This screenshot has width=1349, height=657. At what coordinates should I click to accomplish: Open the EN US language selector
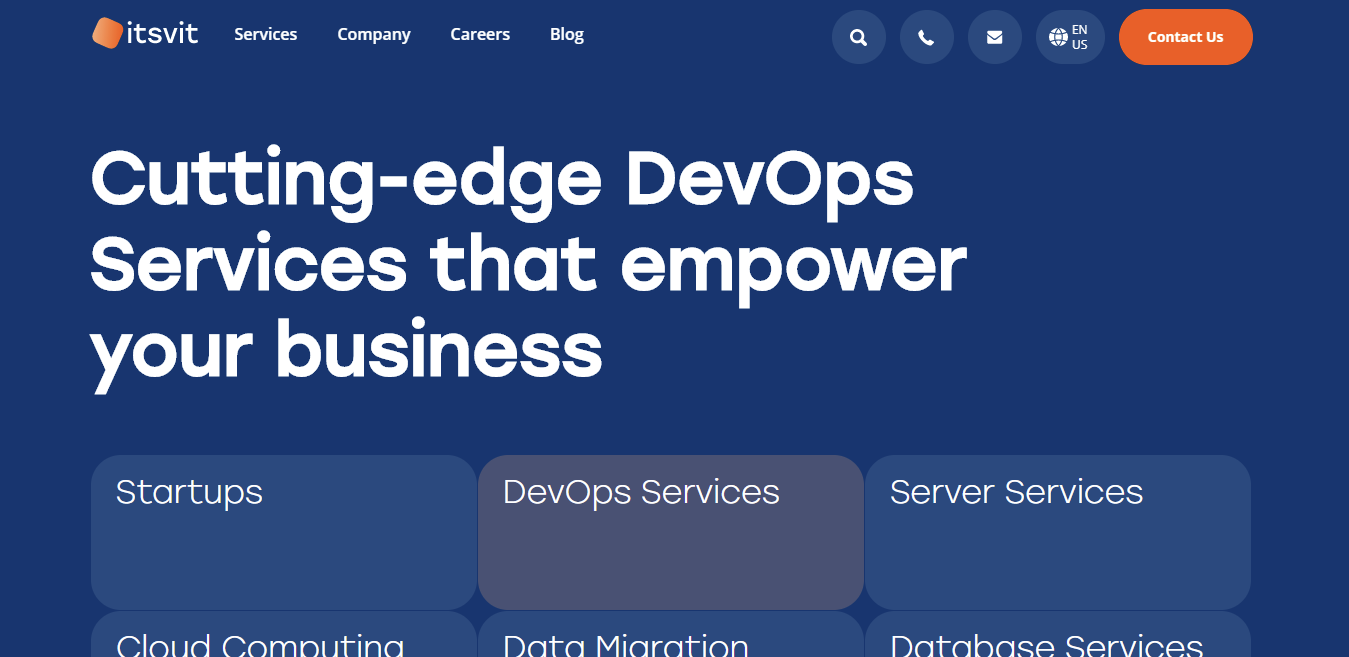click(1070, 37)
